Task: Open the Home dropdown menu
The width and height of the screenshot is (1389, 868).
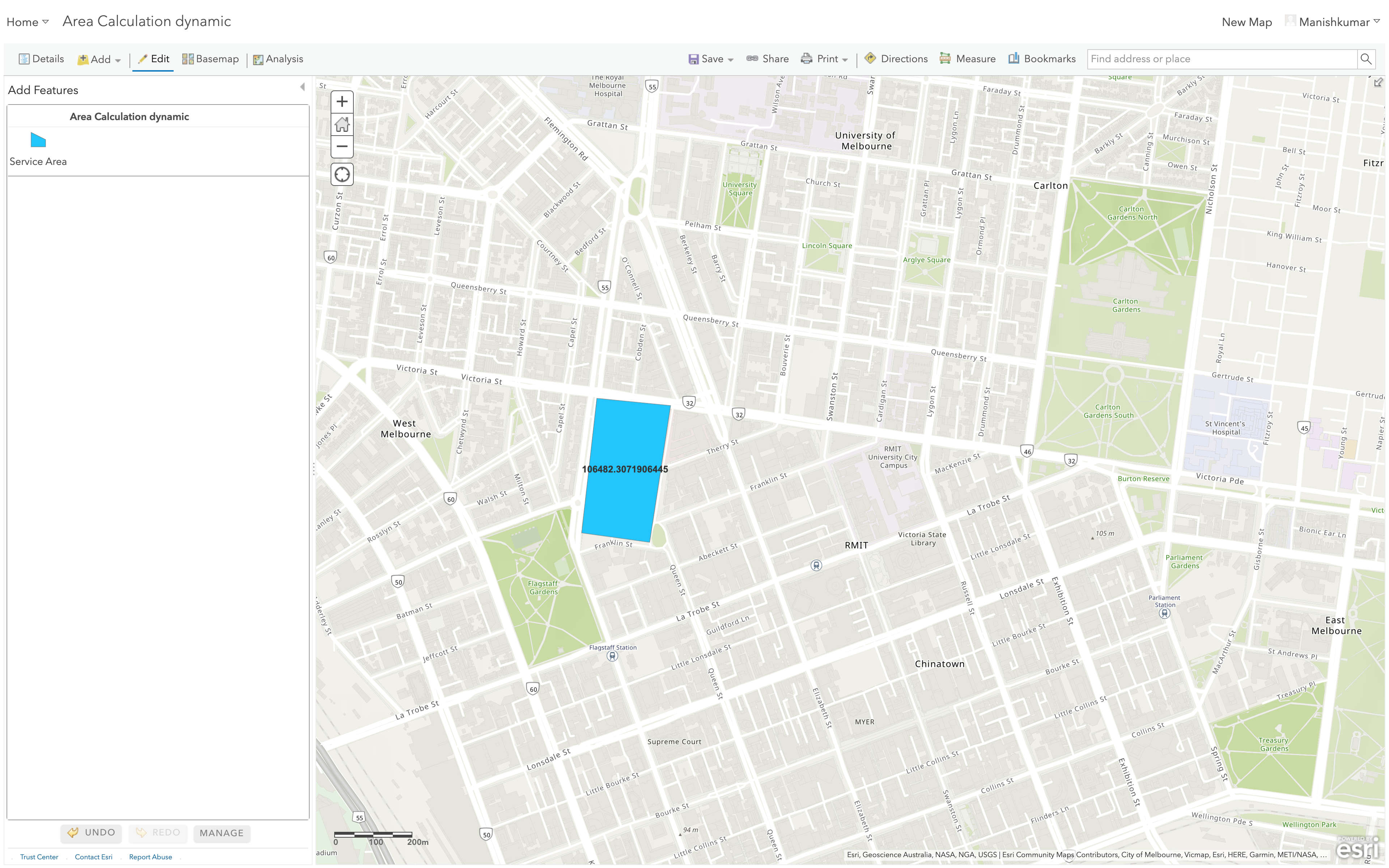Action: [x=27, y=22]
